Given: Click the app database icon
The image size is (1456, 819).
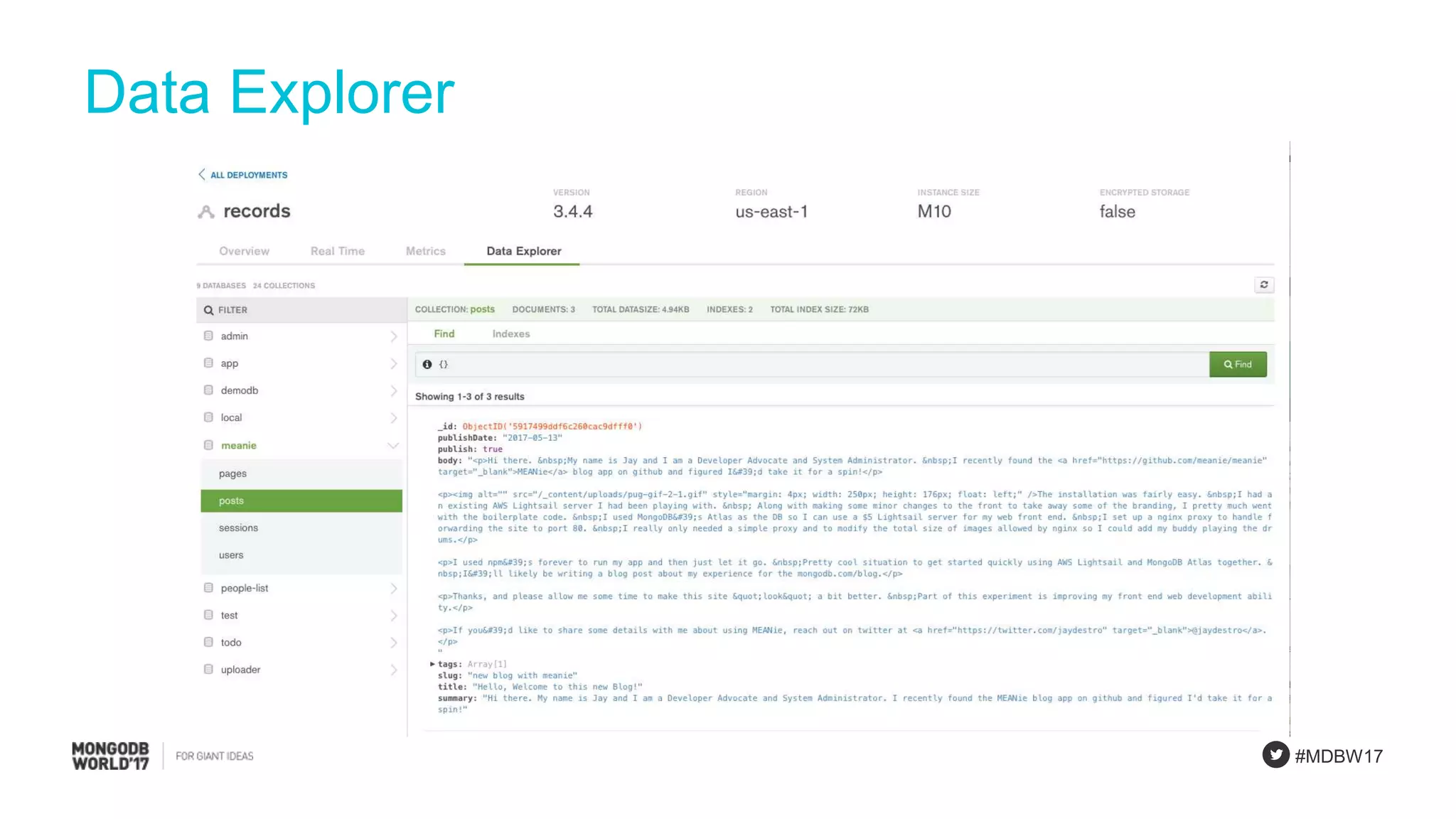Looking at the screenshot, I should coord(208,363).
